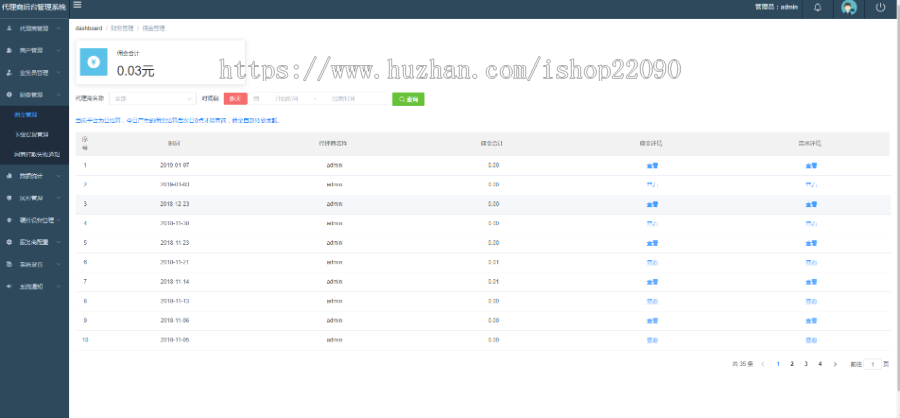Screen dimensions: 900x418
Task: Click the chart icon in sidebar statistics menu
Action: [x=9, y=176]
